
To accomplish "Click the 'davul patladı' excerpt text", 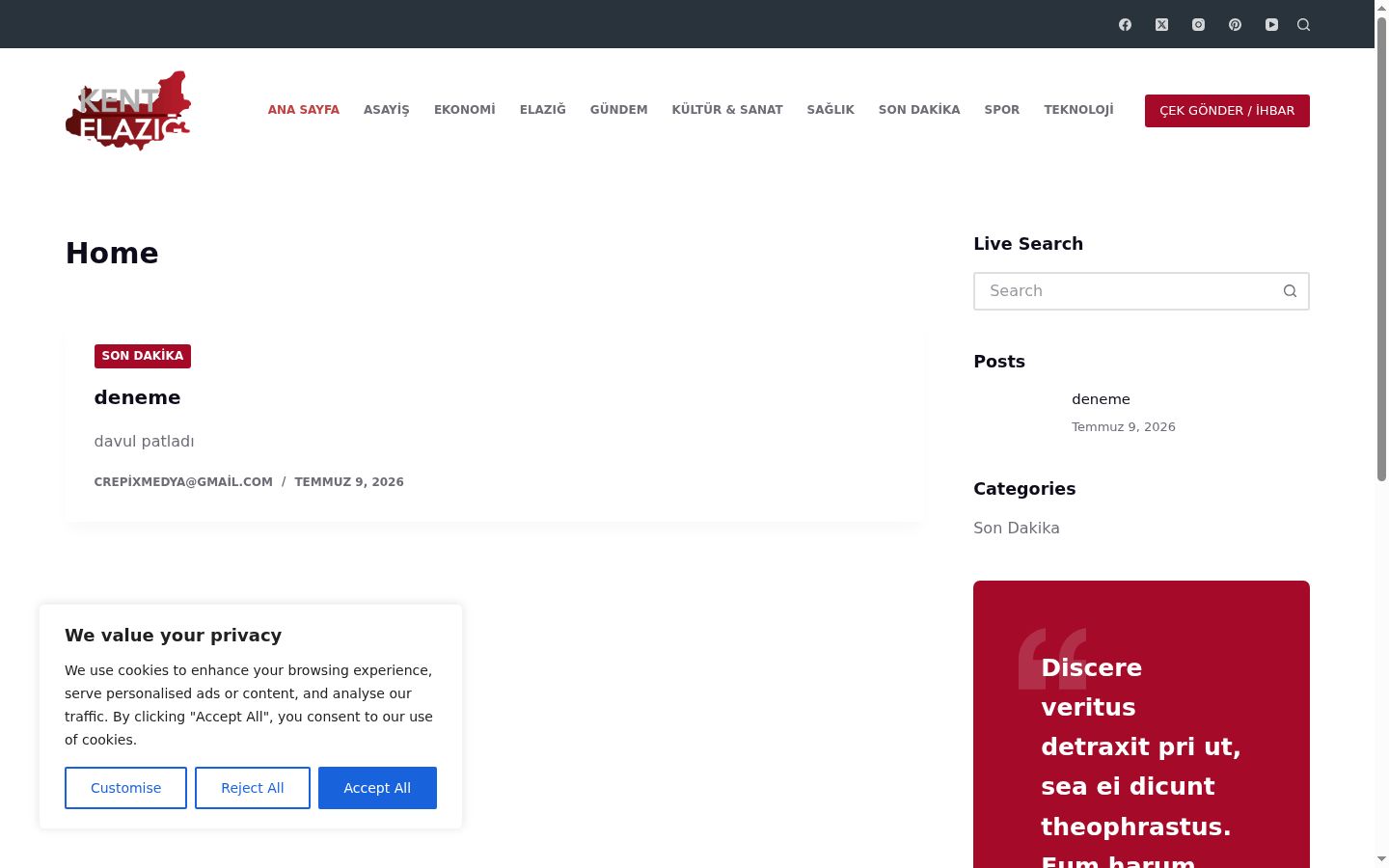I will tap(144, 442).
